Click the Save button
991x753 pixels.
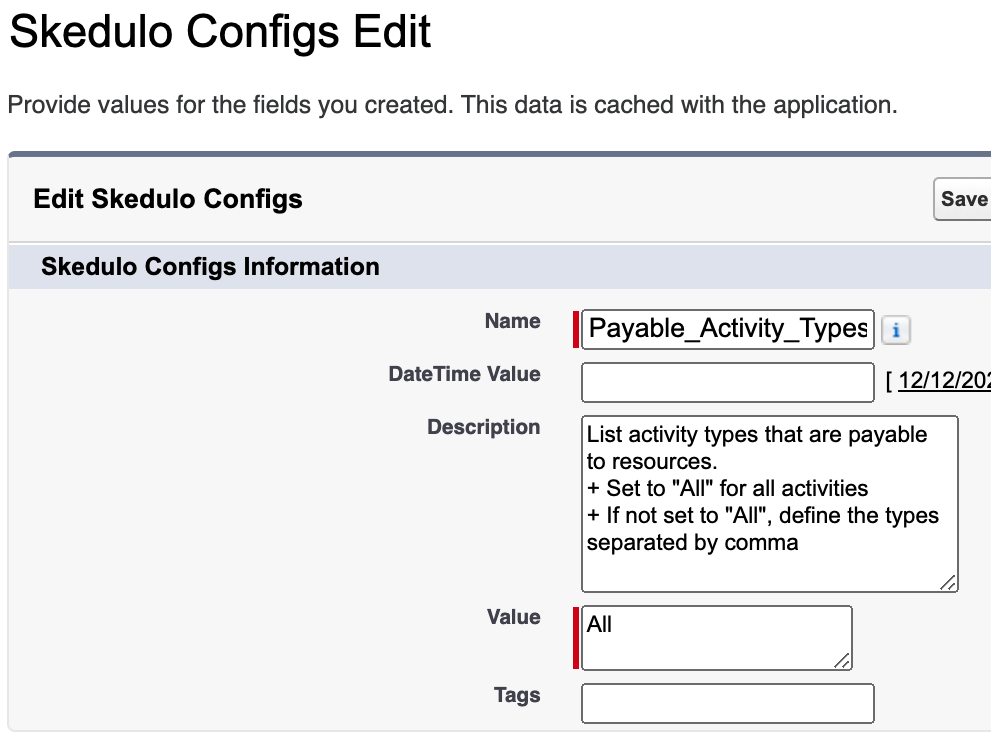[963, 199]
